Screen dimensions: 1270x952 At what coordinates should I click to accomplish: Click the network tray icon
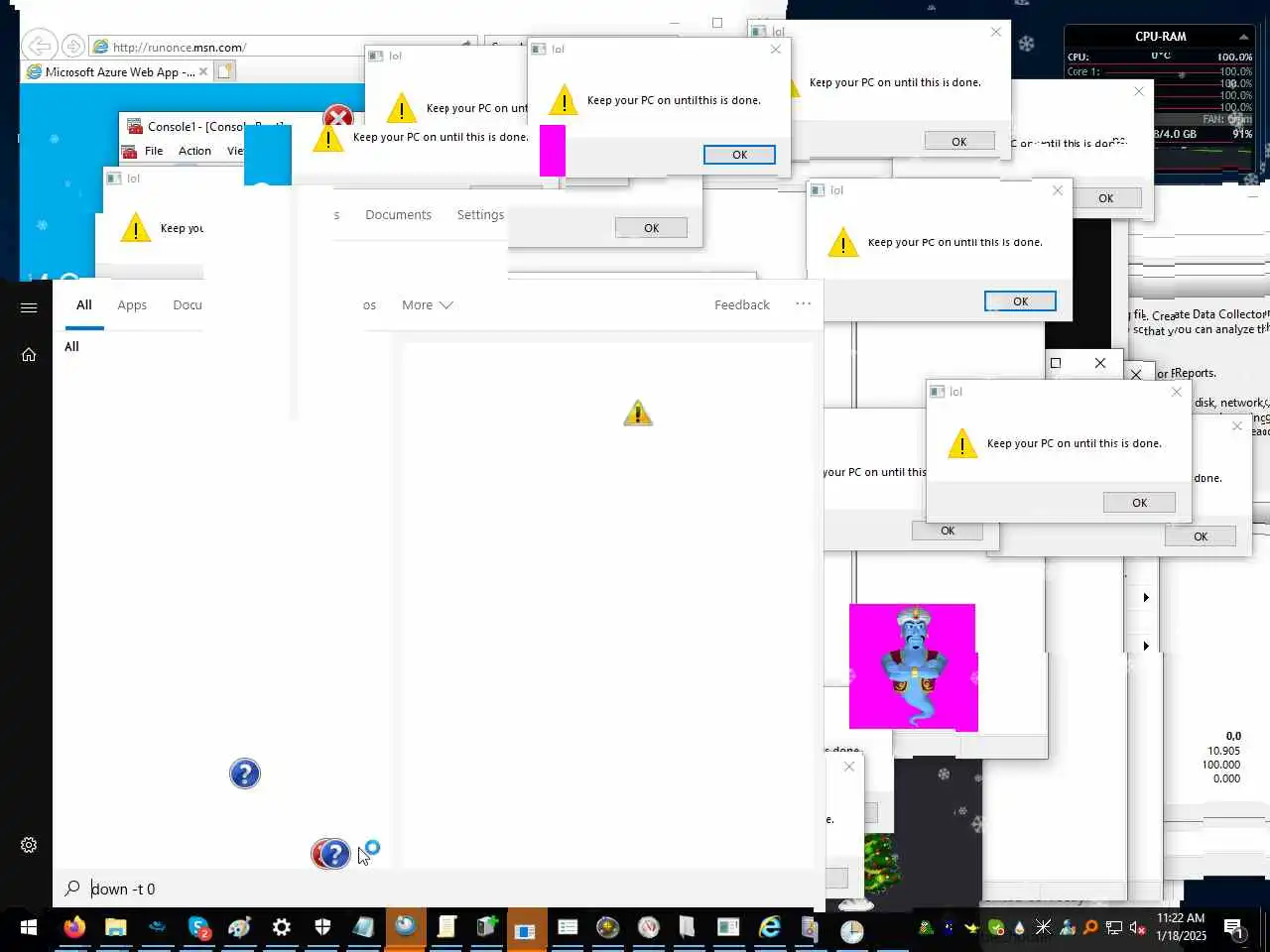[x=1113, y=928]
